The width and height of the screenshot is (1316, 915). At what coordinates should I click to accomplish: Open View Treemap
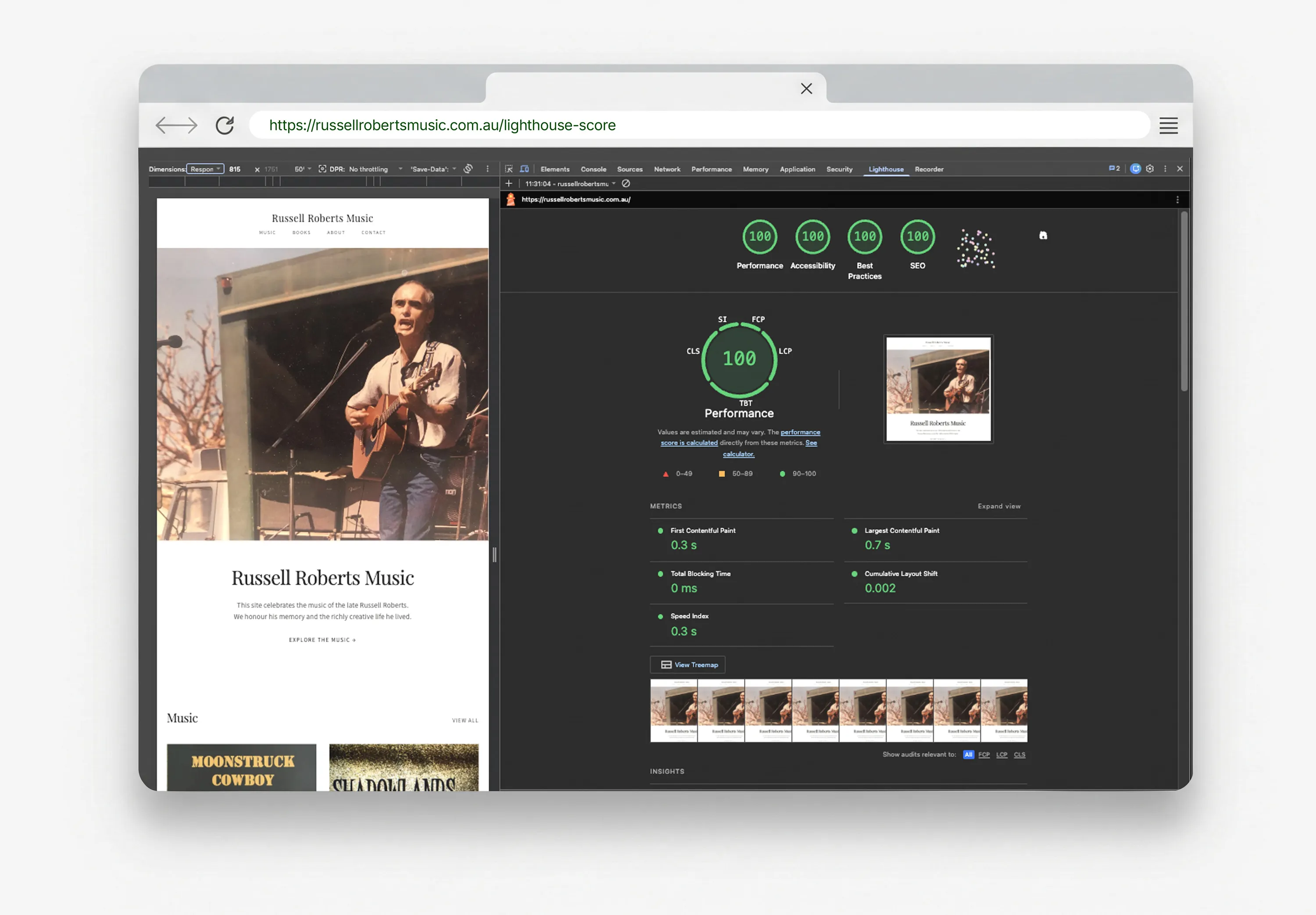tap(688, 665)
